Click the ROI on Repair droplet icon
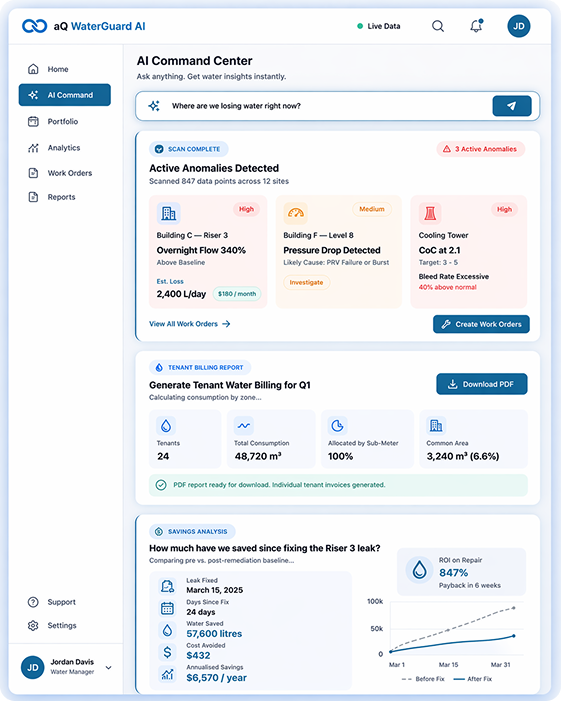Screen dimensions: 561x701 point(419,570)
